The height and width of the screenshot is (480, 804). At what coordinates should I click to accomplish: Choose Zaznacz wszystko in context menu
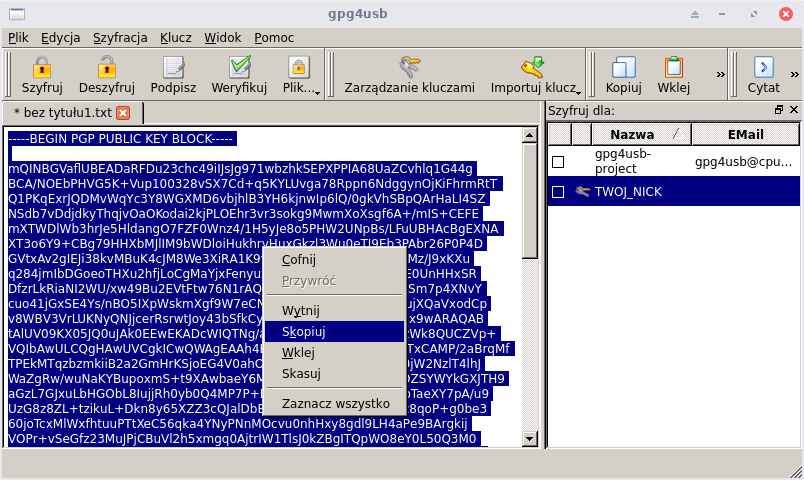(x=334, y=404)
